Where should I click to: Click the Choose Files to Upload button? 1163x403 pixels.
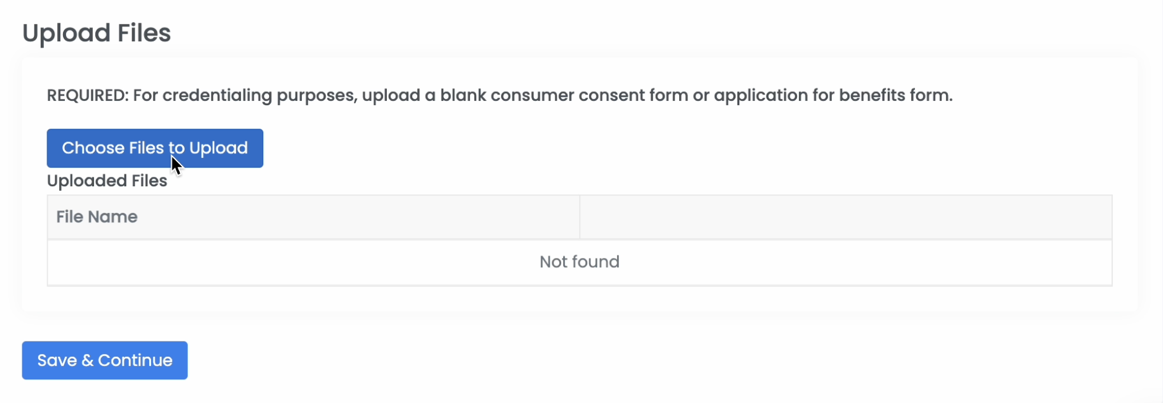point(154,148)
